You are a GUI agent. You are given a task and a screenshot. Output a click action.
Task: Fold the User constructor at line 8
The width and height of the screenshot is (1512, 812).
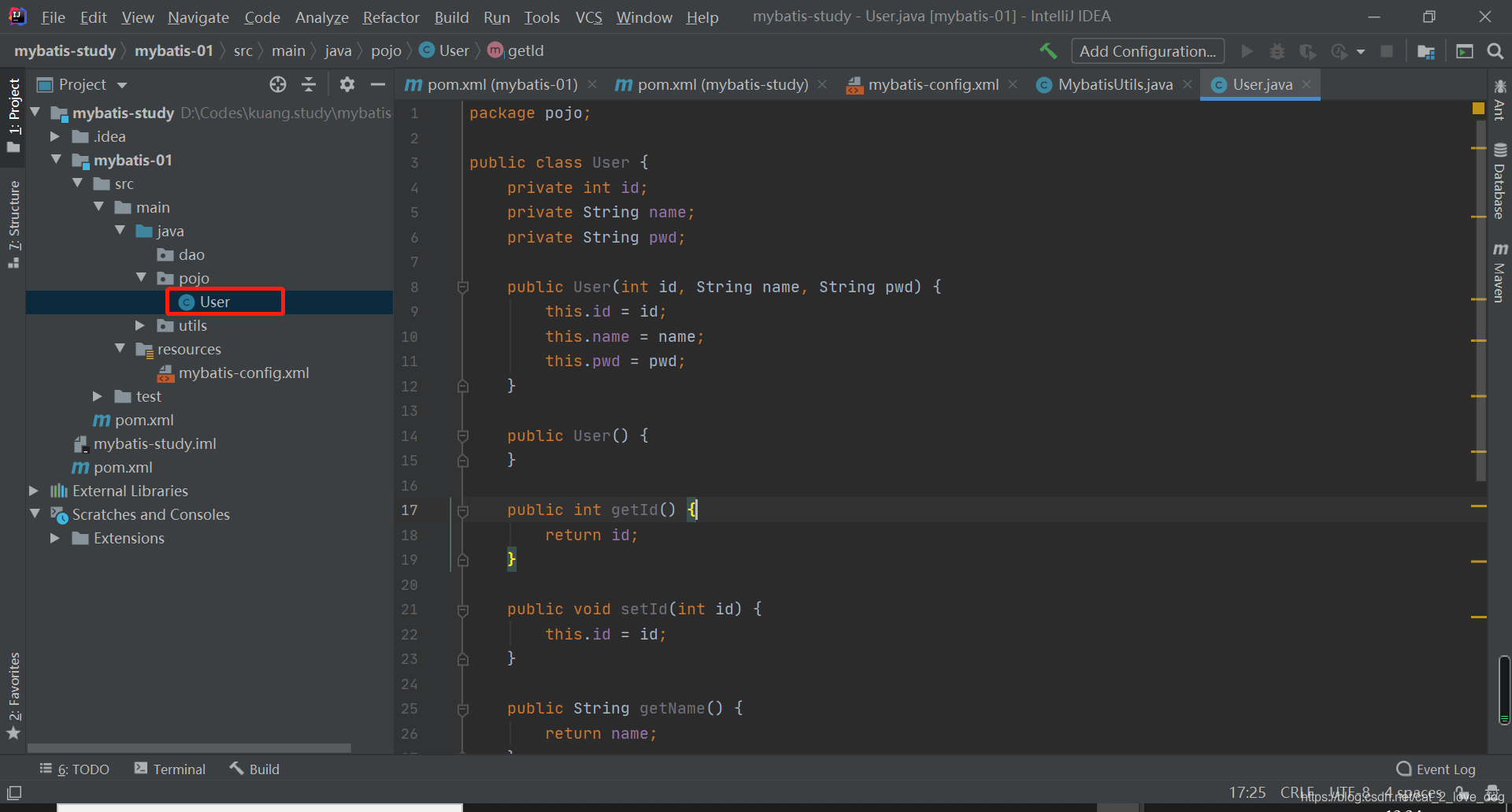[x=463, y=287]
